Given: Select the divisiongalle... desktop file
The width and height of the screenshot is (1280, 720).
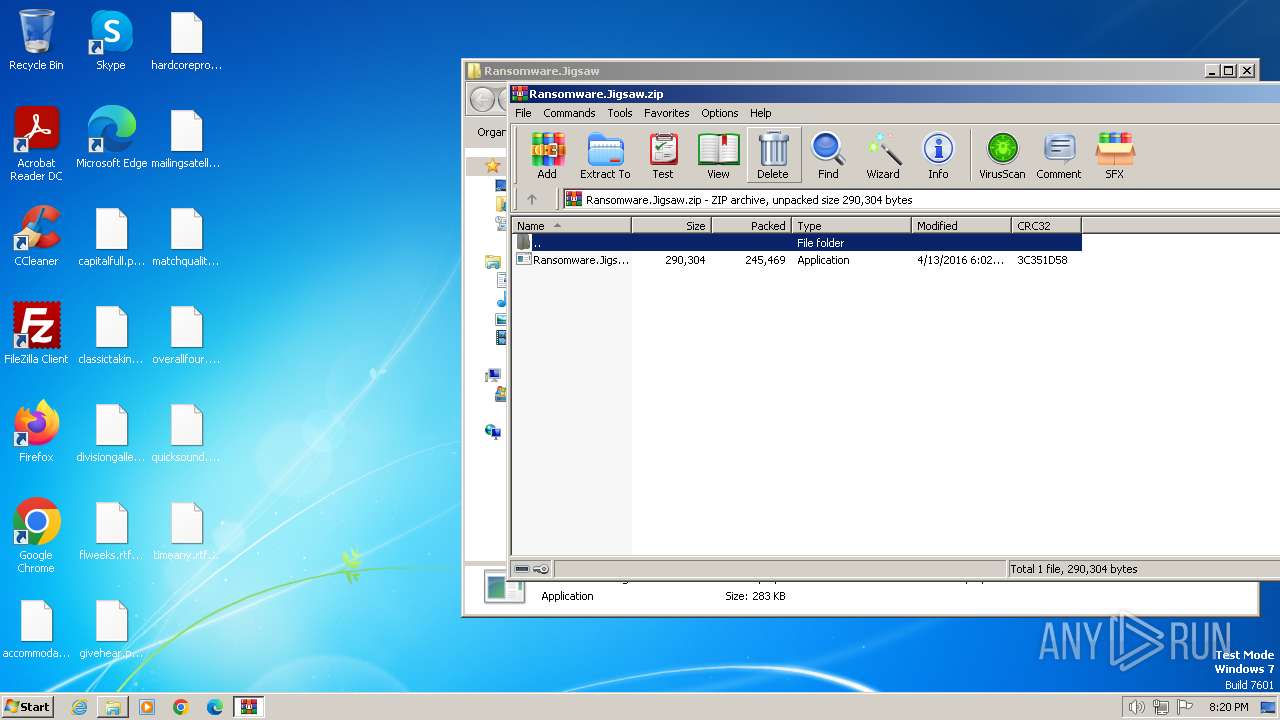Looking at the screenshot, I should point(111,432).
